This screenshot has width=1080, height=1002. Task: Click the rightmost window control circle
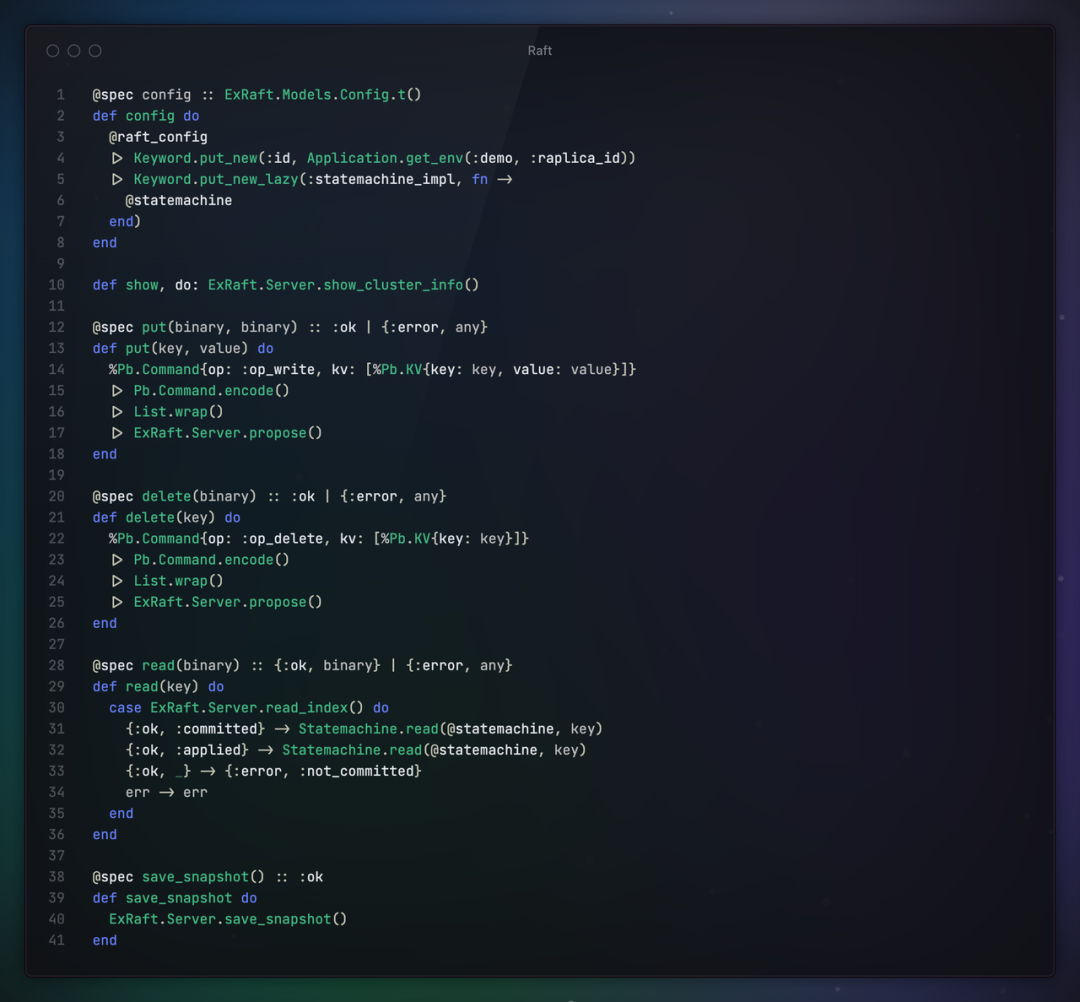(95, 51)
